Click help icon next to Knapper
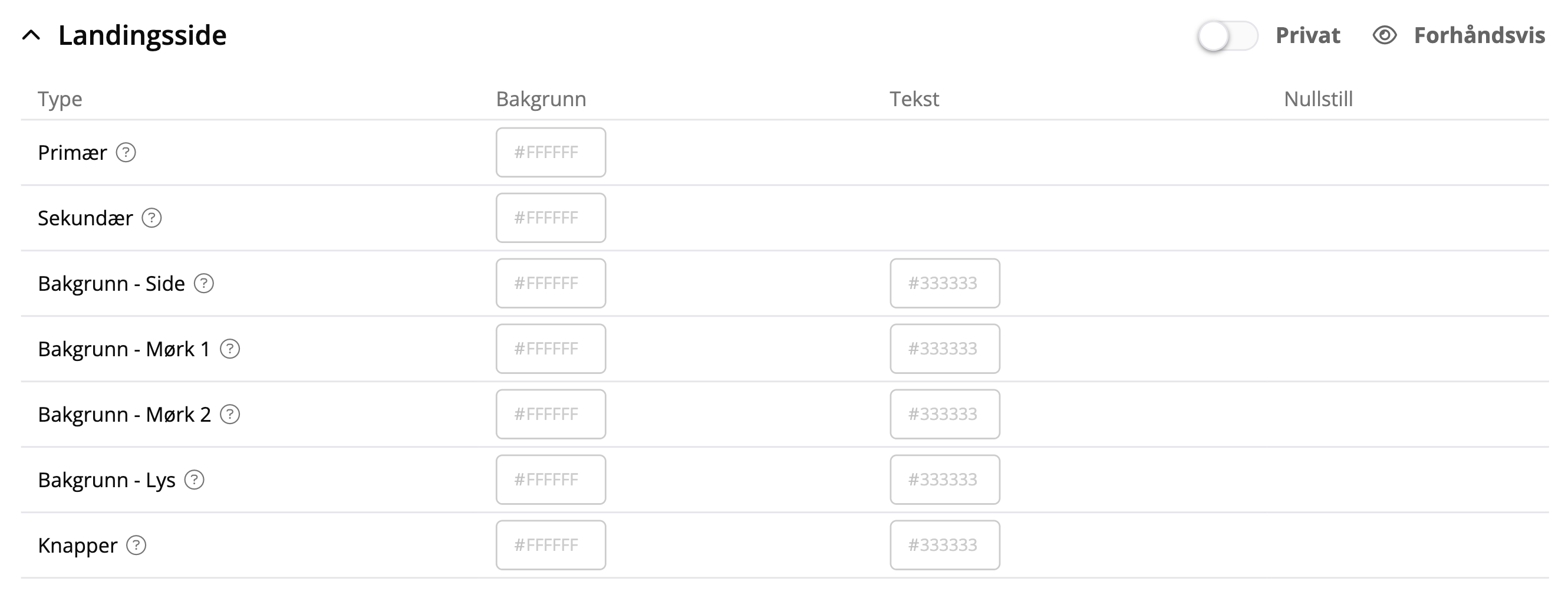This screenshot has width=1568, height=591. click(x=136, y=546)
